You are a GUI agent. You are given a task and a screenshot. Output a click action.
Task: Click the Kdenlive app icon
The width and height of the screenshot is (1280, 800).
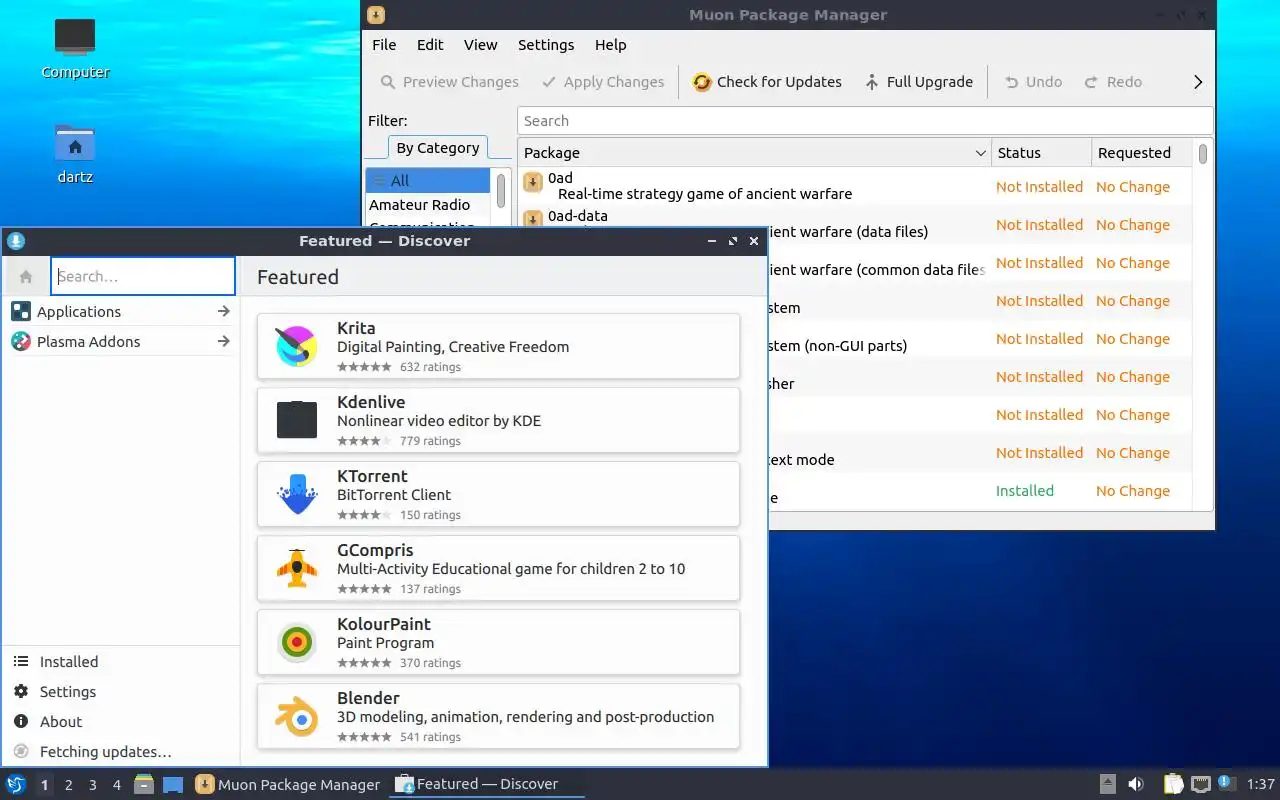click(297, 420)
